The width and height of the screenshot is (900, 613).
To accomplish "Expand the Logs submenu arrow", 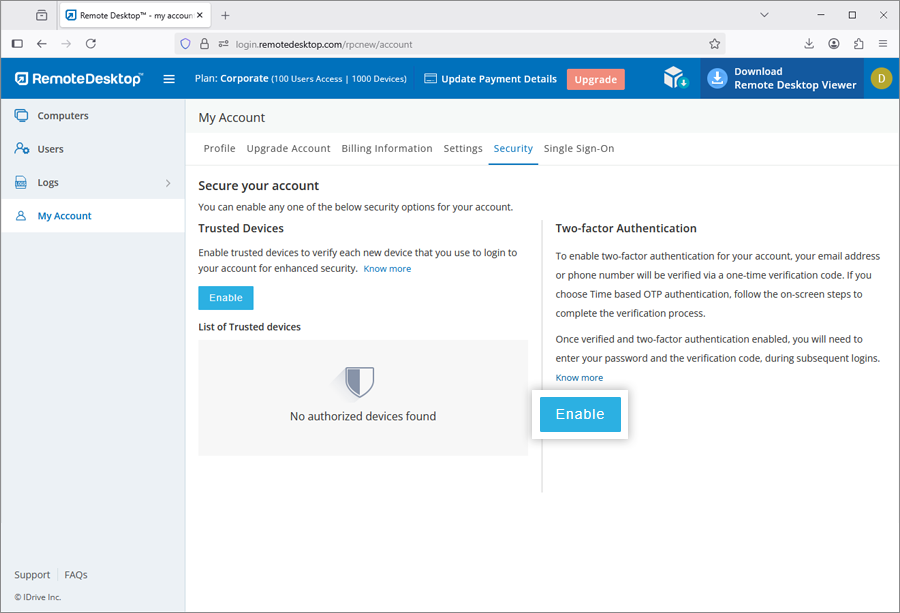I will 168,183.
